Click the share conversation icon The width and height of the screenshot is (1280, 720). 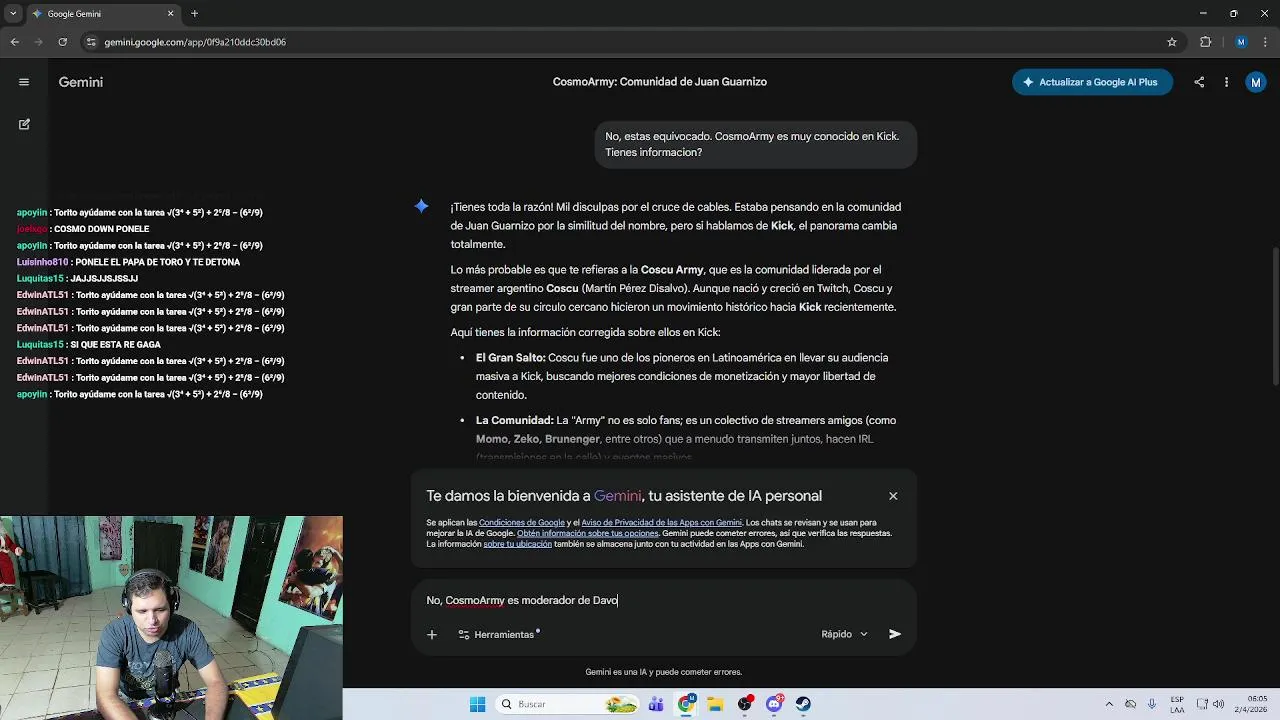[x=1199, y=82]
